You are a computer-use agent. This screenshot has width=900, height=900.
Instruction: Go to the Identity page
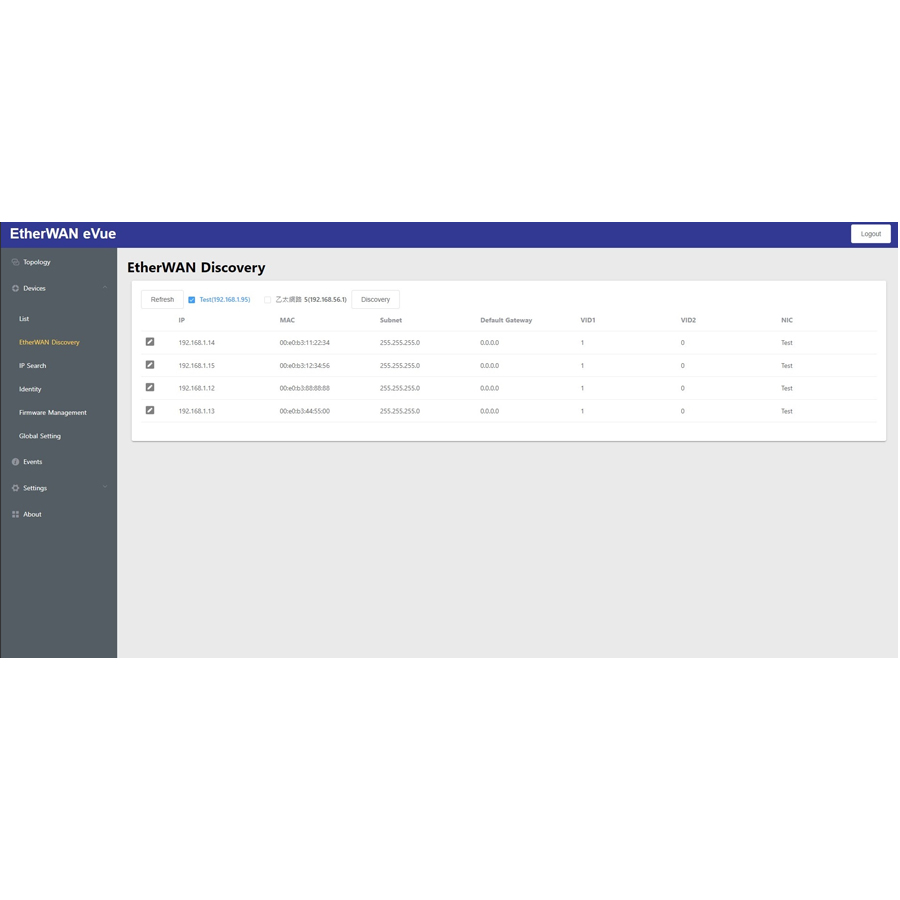(x=30, y=389)
